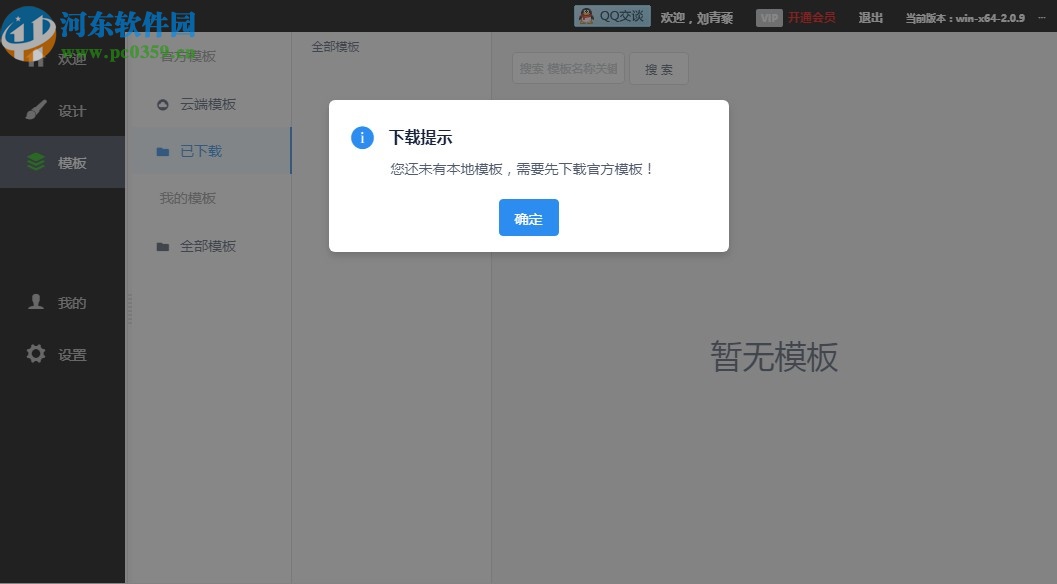Click the info icon in the download dialog
Viewport: 1057px width, 584px height.
pyautogui.click(x=361, y=137)
